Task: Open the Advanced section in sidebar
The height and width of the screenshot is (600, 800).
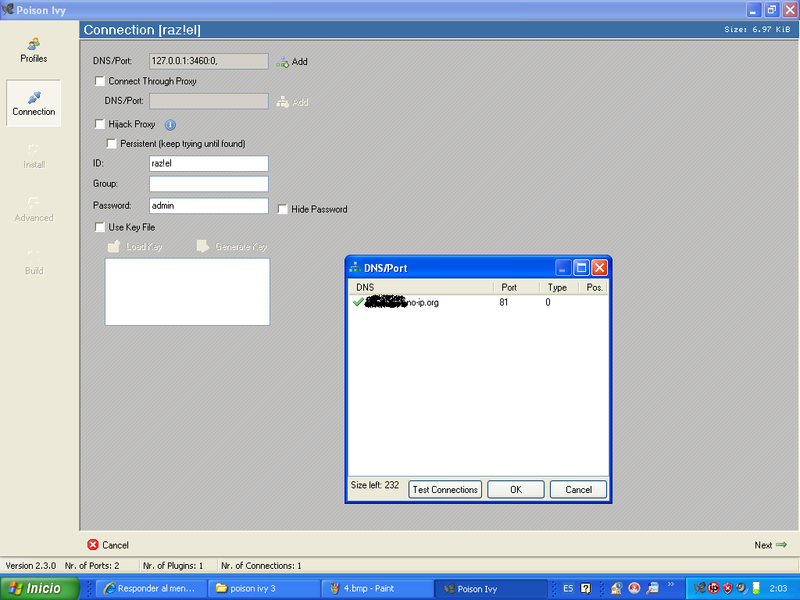Action: click(x=34, y=209)
